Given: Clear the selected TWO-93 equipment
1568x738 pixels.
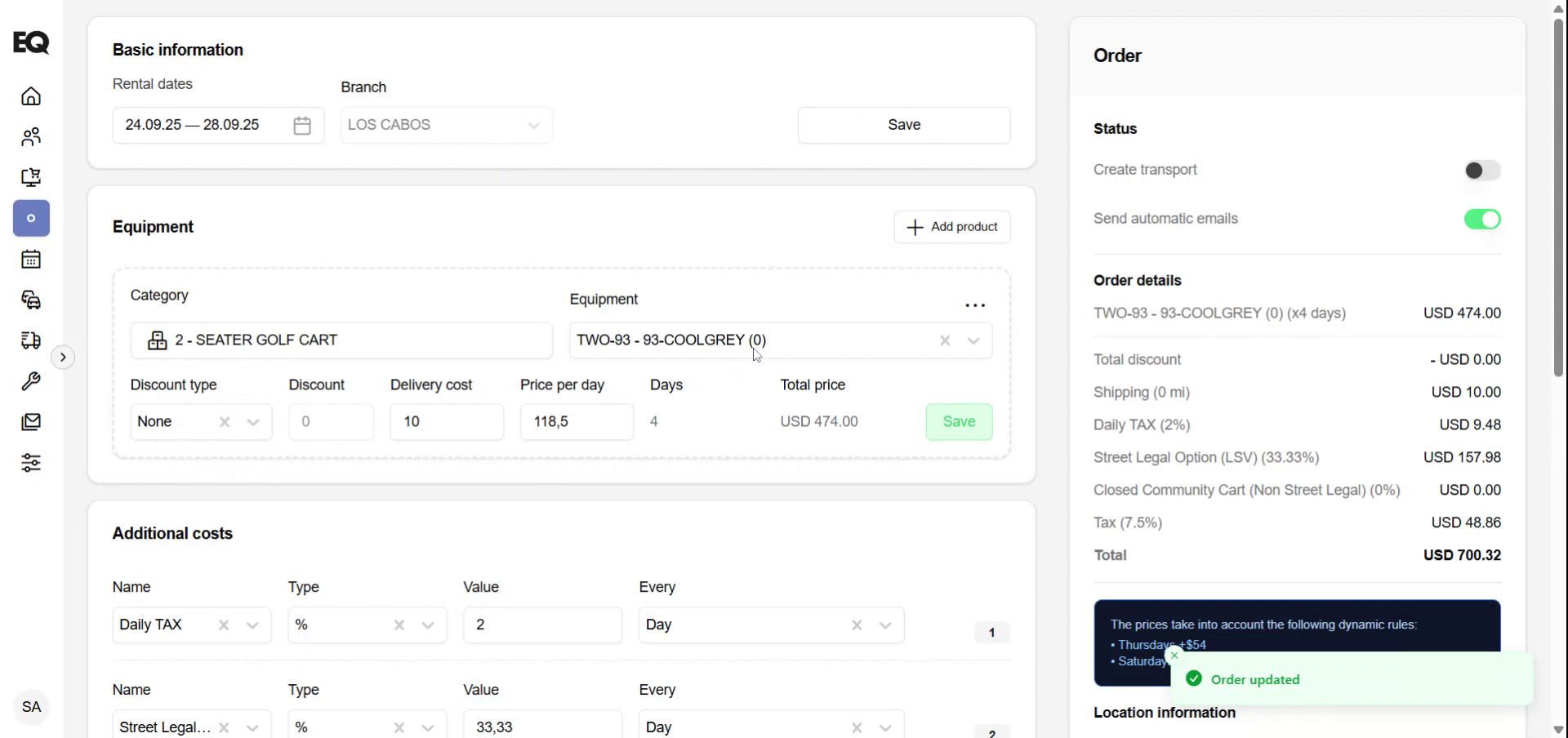Looking at the screenshot, I should 945,341.
